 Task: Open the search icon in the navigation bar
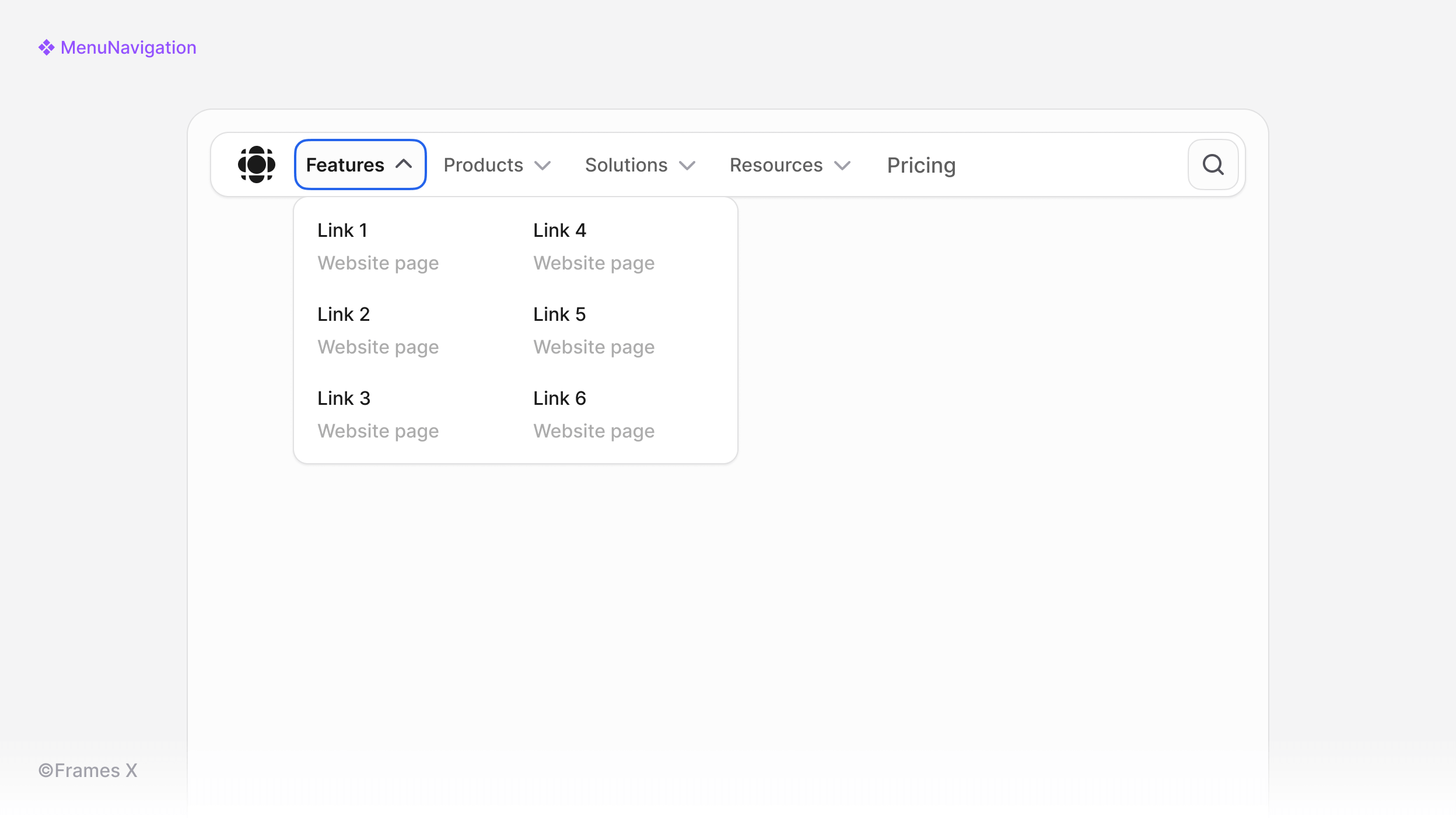1213,164
